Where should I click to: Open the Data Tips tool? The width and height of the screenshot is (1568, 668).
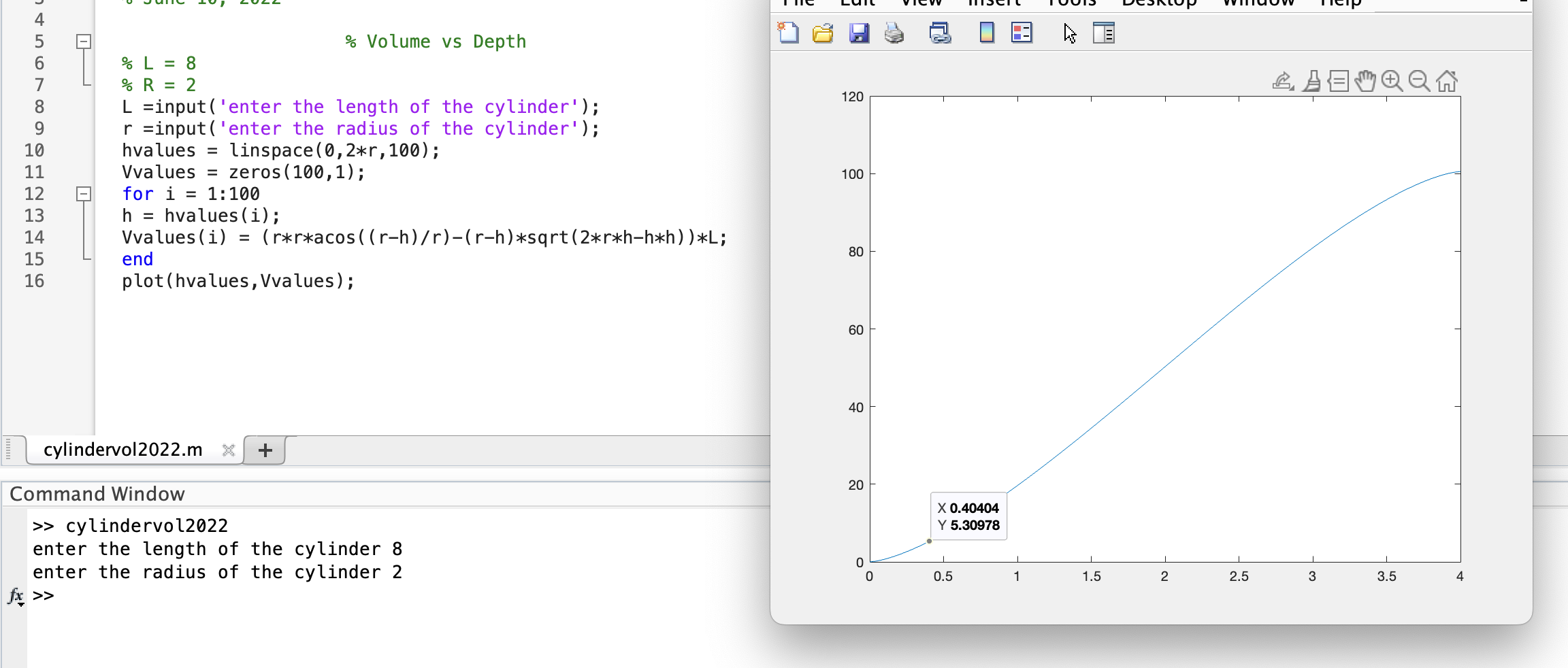point(1339,82)
